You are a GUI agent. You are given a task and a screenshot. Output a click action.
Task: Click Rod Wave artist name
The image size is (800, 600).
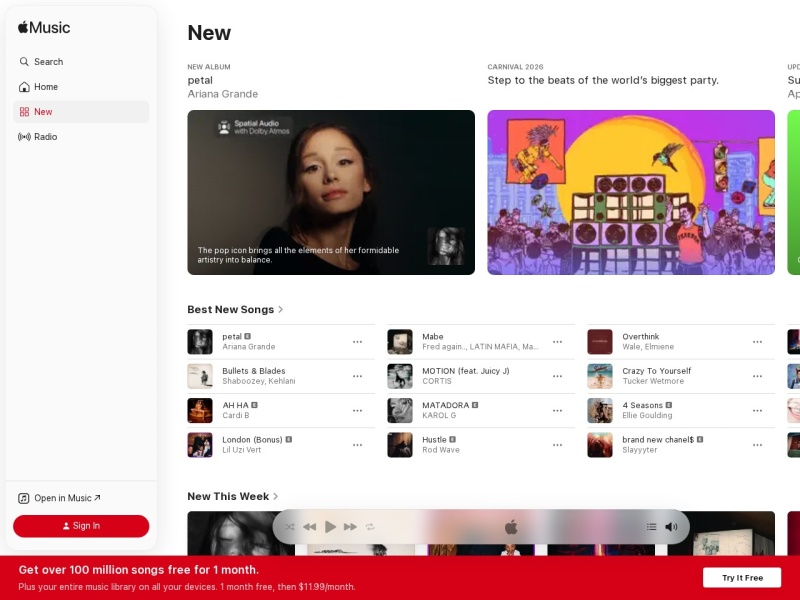[441, 450]
